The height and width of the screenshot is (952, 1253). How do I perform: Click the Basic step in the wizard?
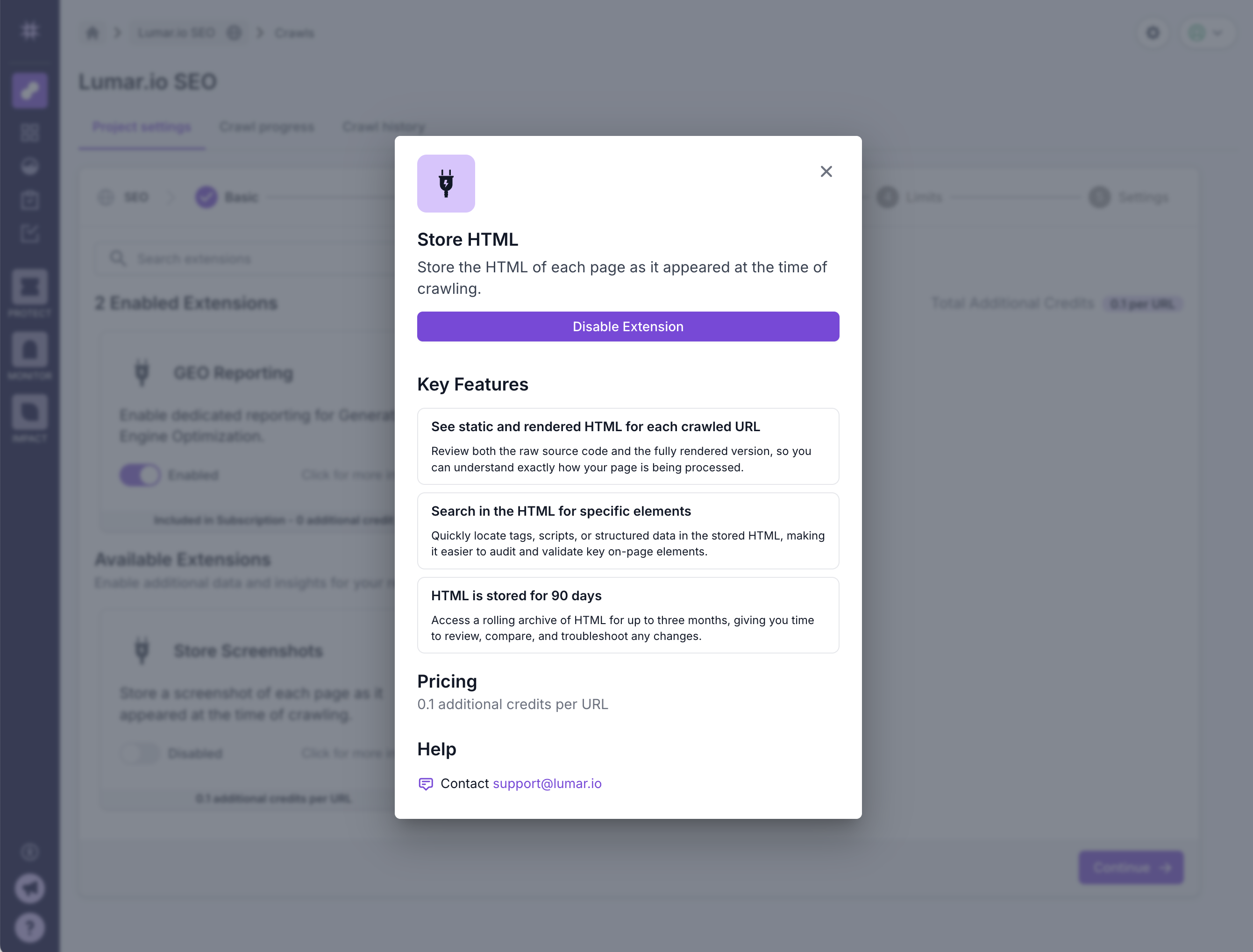[227, 197]
